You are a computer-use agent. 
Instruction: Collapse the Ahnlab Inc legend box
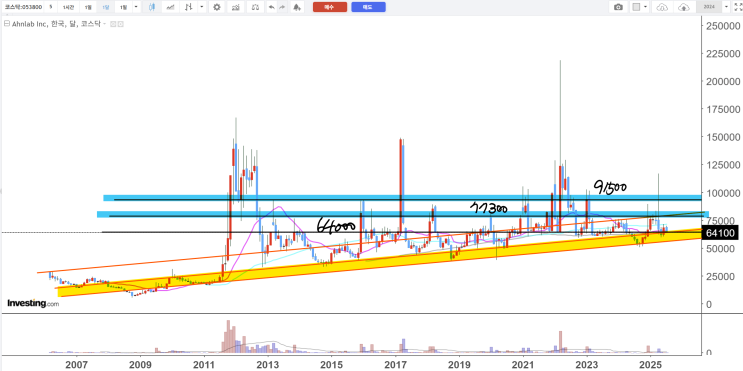(x=7, y=24)
